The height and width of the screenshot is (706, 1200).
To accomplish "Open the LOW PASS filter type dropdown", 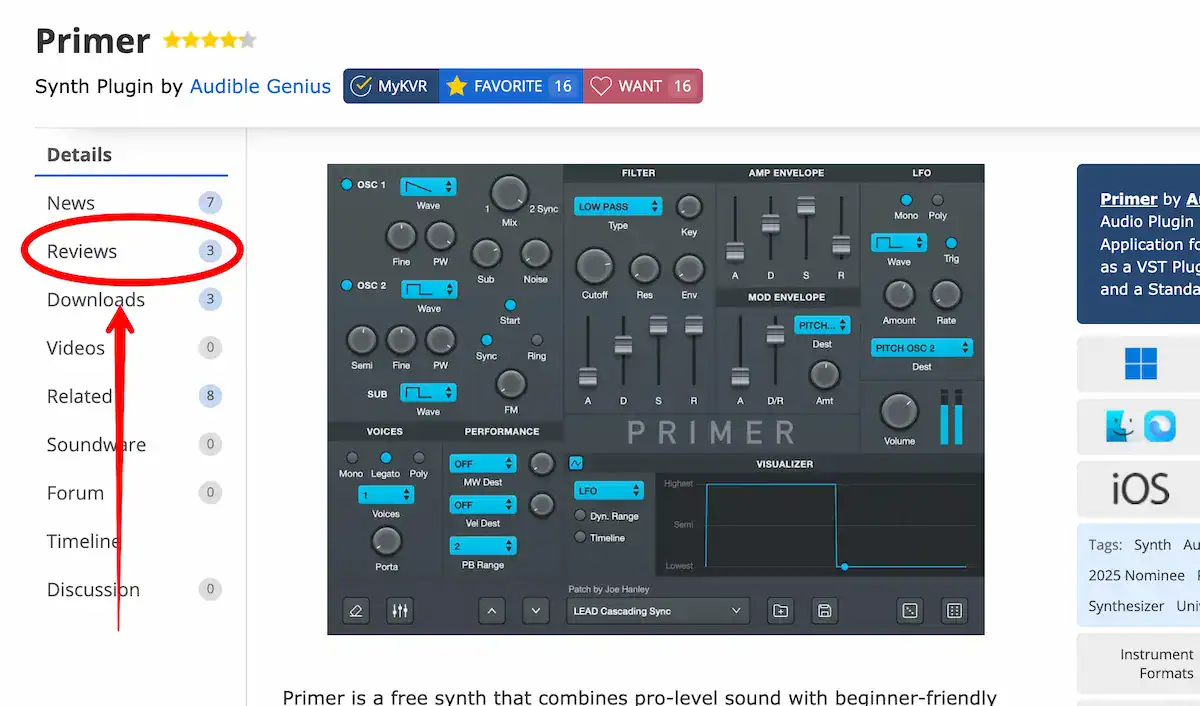I will click(618, 207).
